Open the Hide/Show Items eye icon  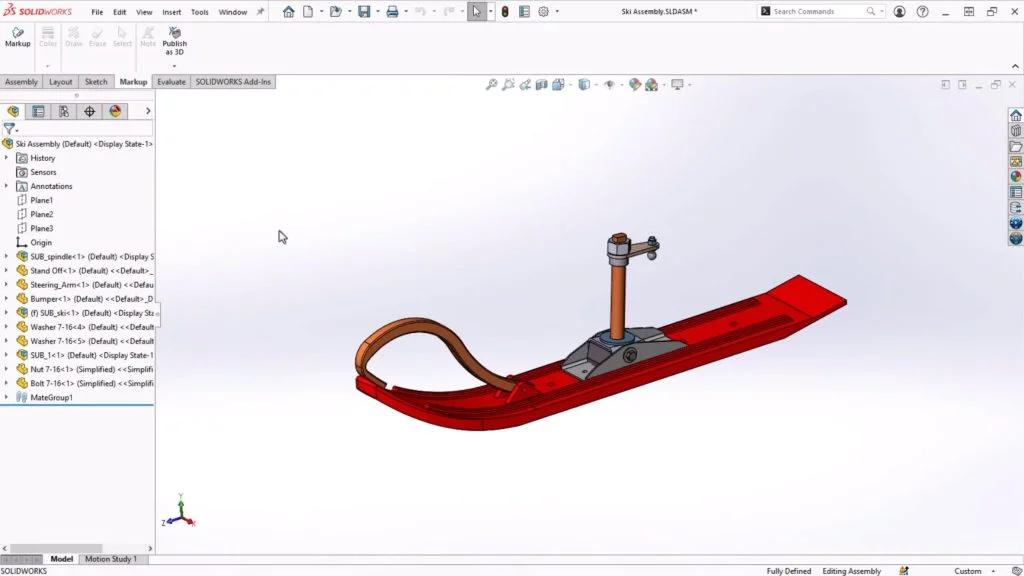pos(611,84)
